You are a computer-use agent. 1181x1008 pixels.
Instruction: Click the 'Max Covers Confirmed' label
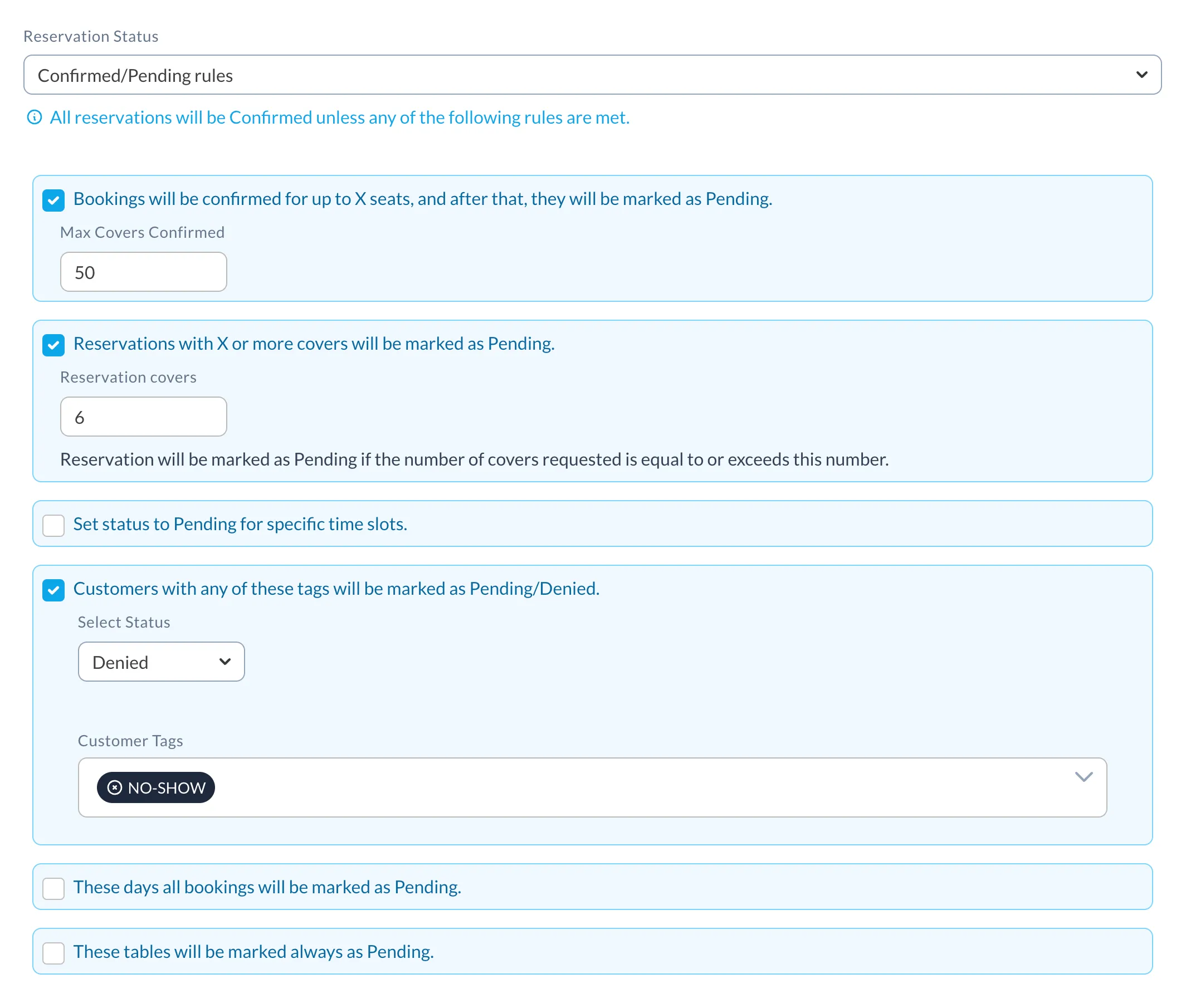[x=143, y=232]
